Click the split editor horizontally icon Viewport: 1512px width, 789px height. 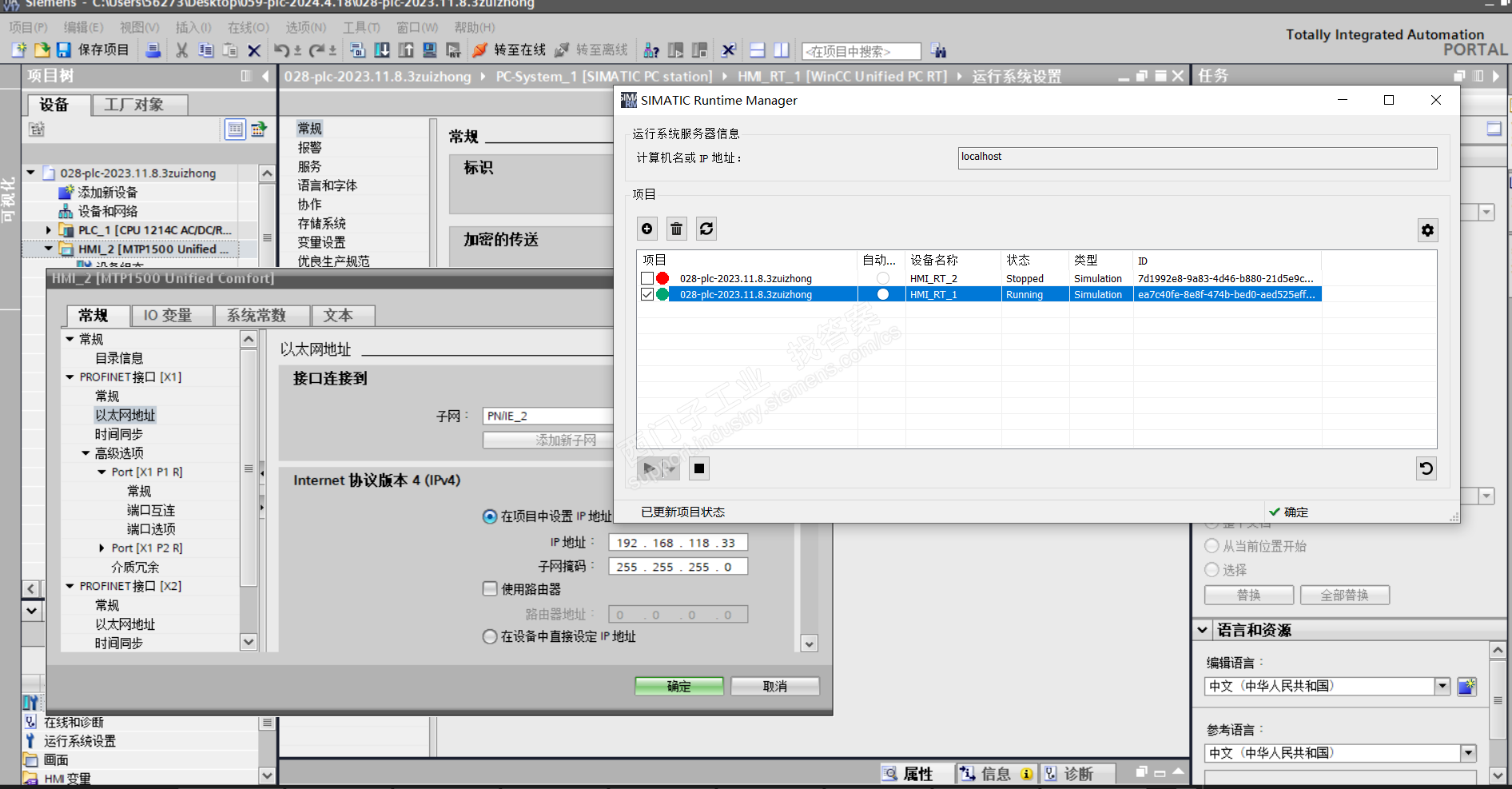pos(758,50)
